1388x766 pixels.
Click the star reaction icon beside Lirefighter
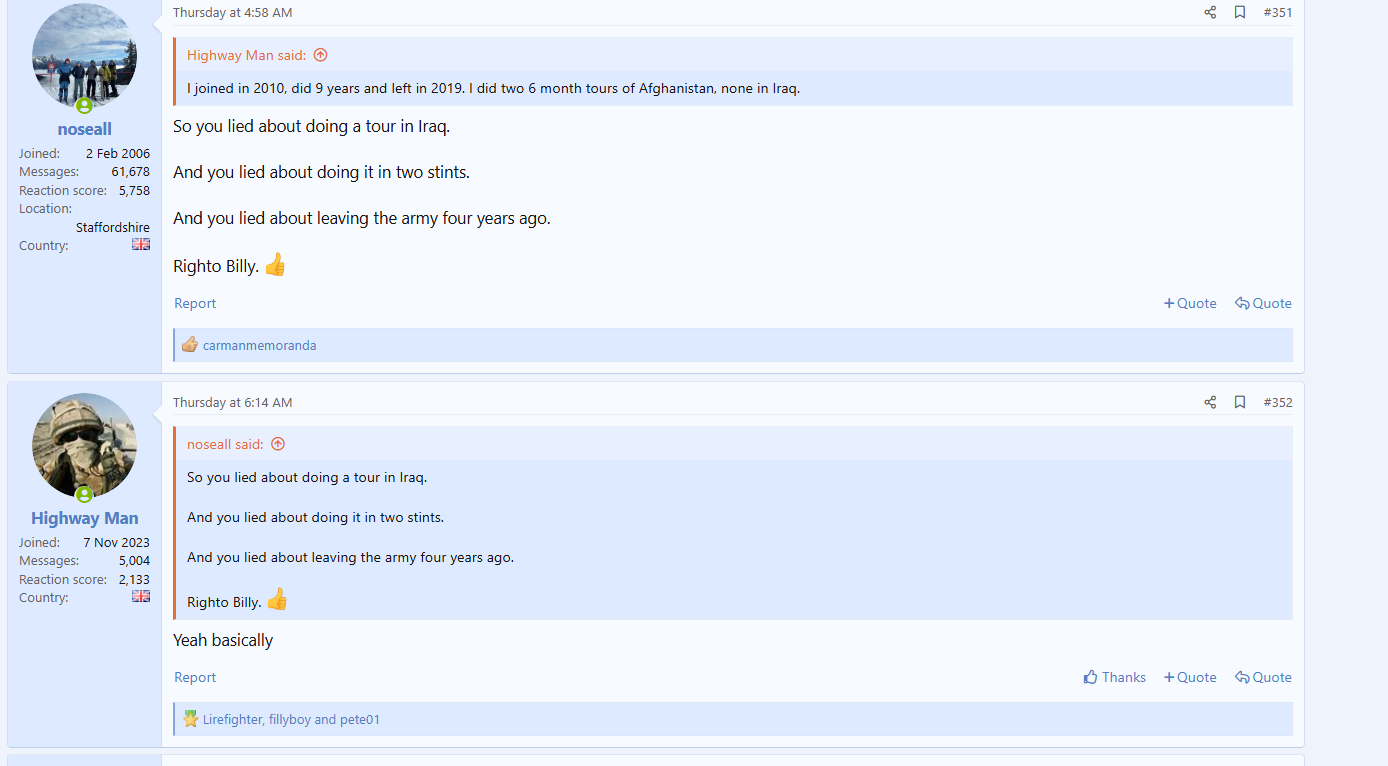(x=190, y=719)
